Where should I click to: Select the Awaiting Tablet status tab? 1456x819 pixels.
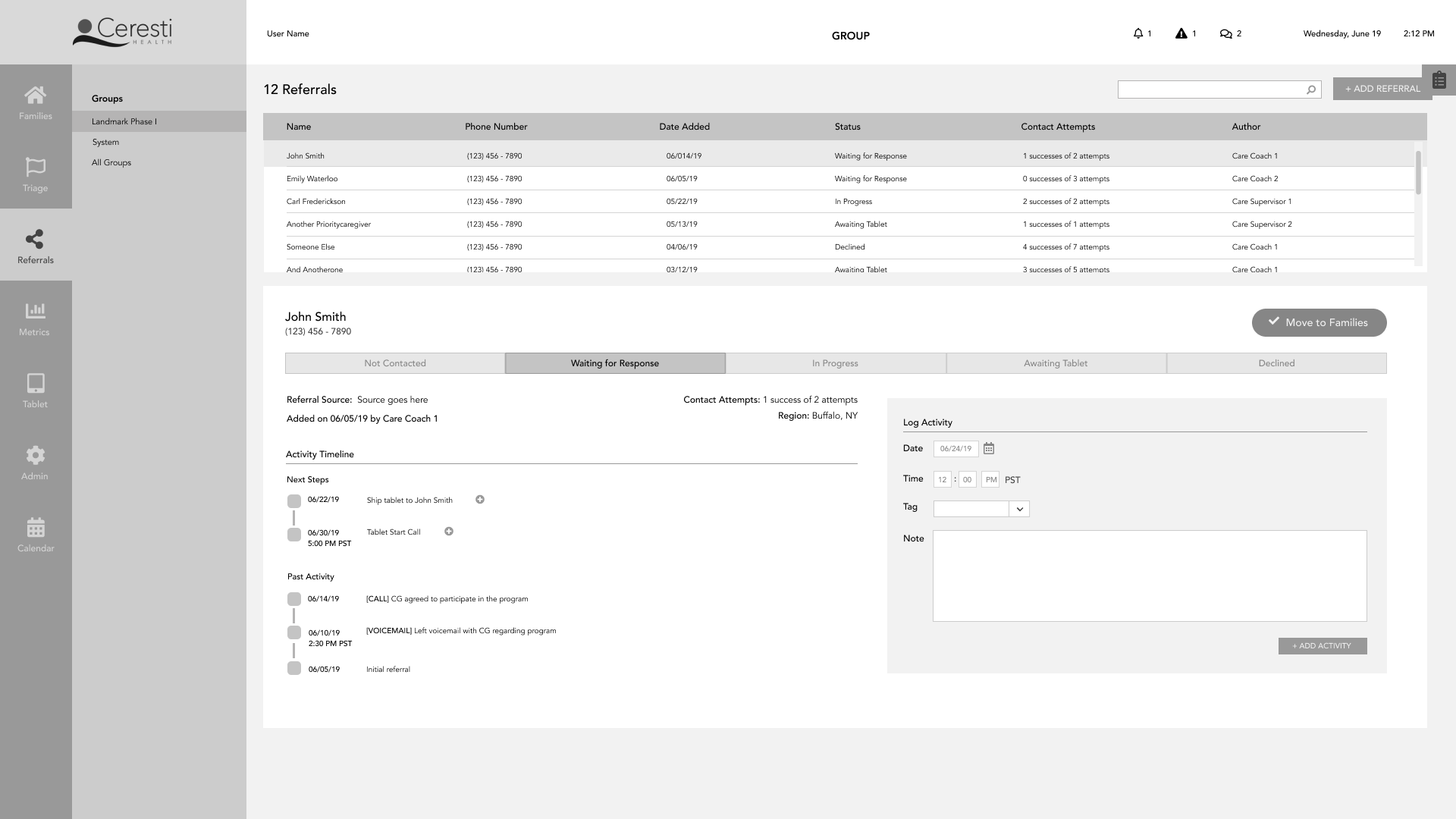coord(1056,363)
